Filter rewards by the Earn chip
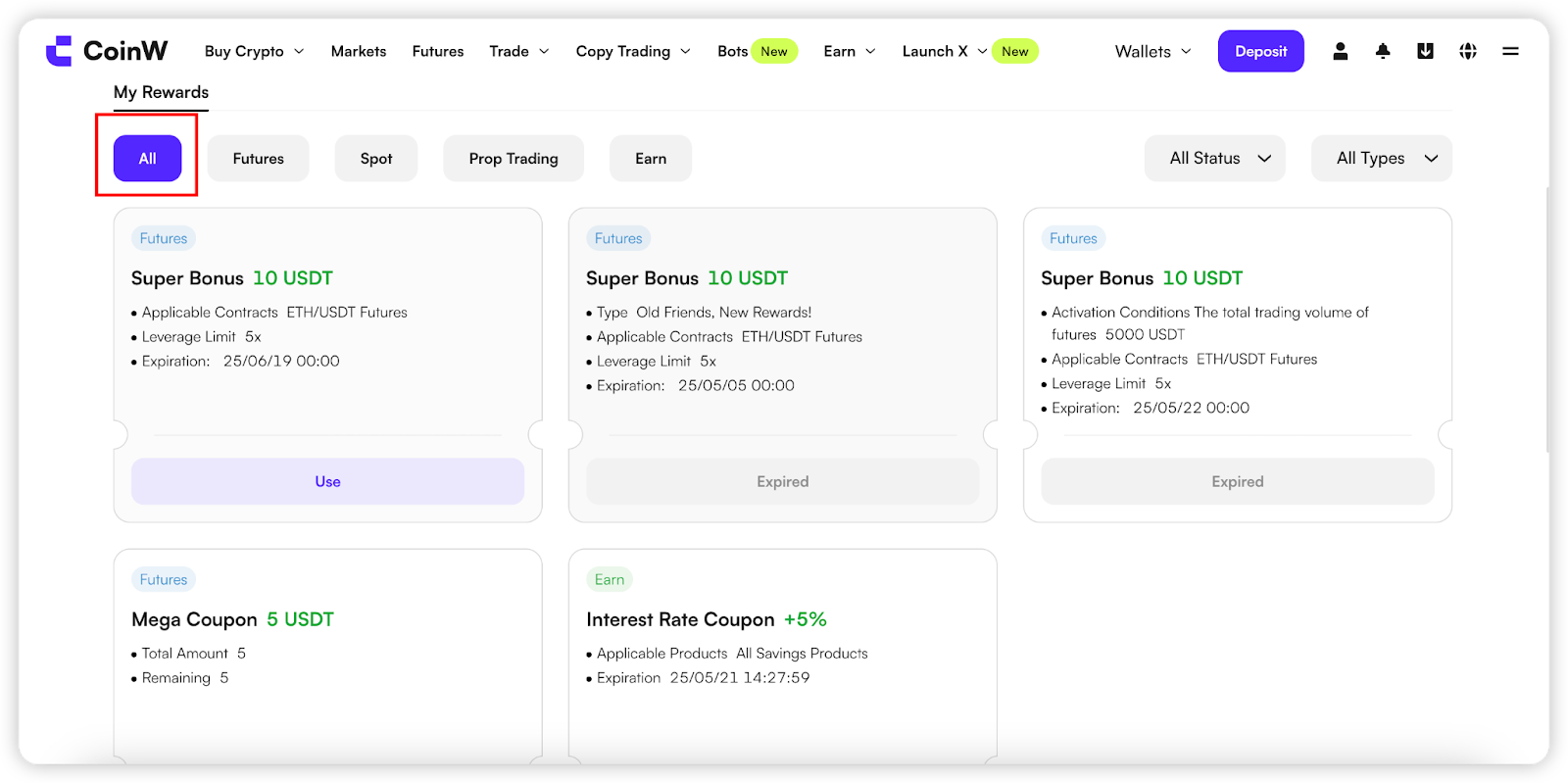1568x783 pixels. [651, 159]
